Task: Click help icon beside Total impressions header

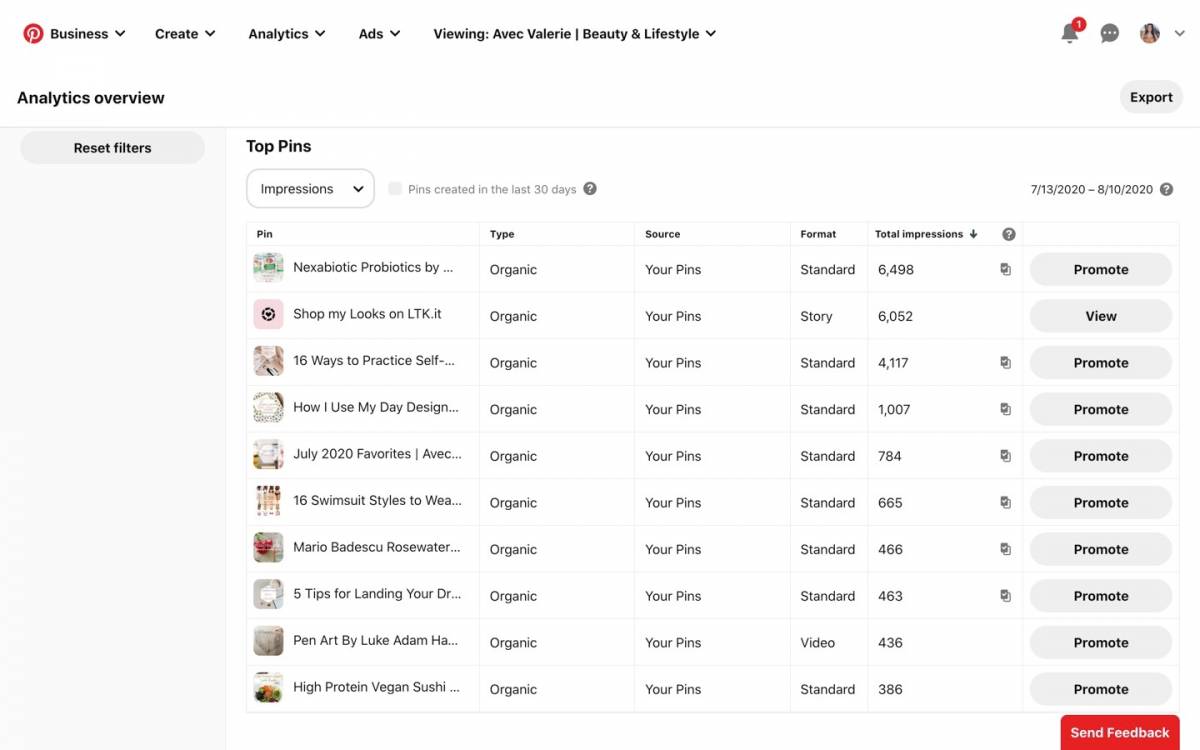Action: [1008, 234]
